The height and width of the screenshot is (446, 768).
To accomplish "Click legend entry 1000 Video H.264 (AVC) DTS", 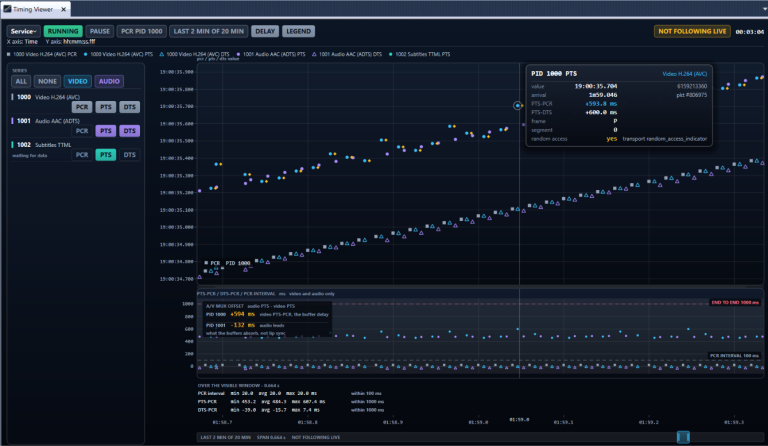I will click(194, 54).
